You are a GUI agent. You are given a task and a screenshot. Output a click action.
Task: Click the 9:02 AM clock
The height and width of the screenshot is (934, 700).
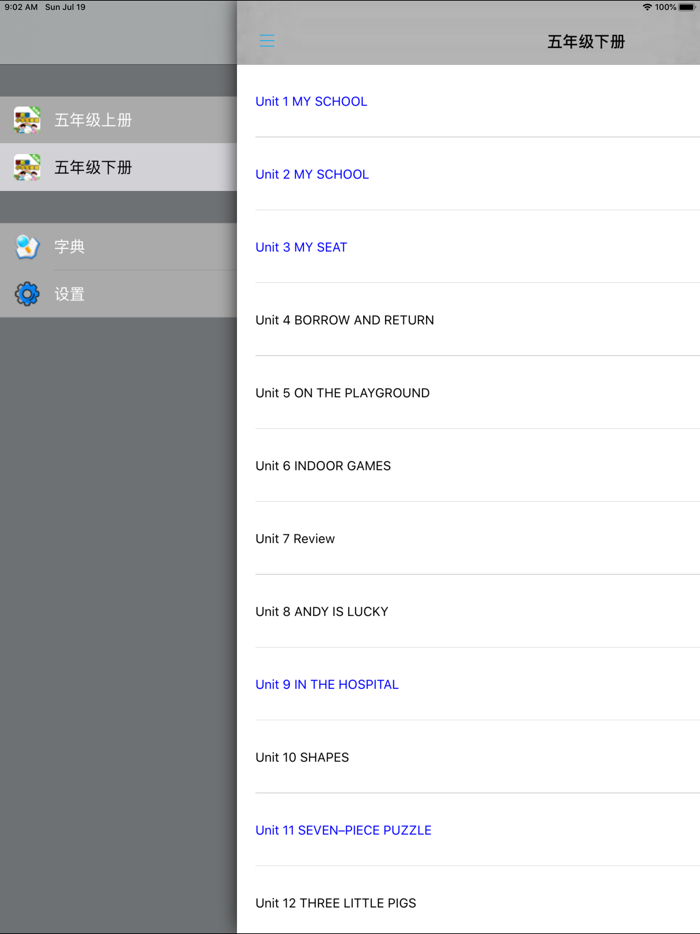(21, 7)
